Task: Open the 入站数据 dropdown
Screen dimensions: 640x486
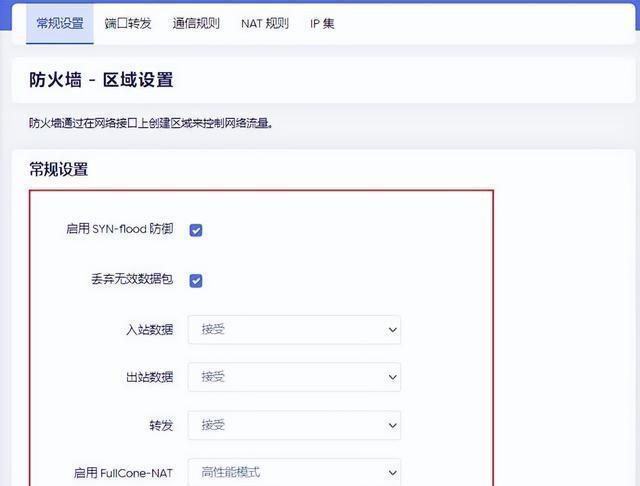Action: tap(294, 329)
